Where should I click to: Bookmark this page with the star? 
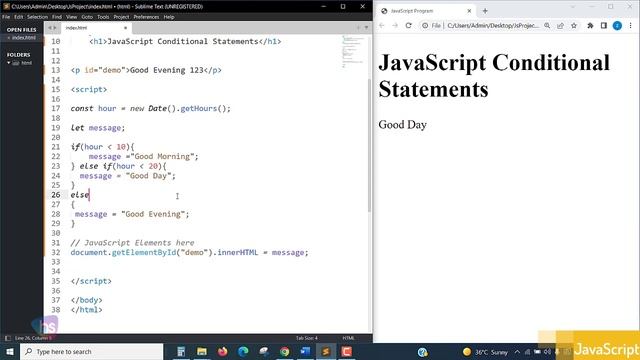(x=574, y=25)
